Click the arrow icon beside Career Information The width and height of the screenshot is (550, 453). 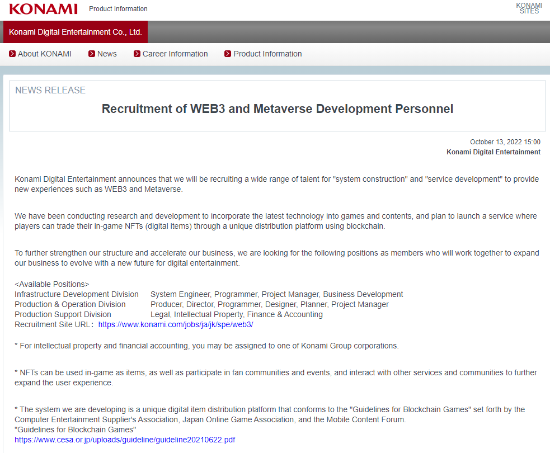[x=137, y=54]
